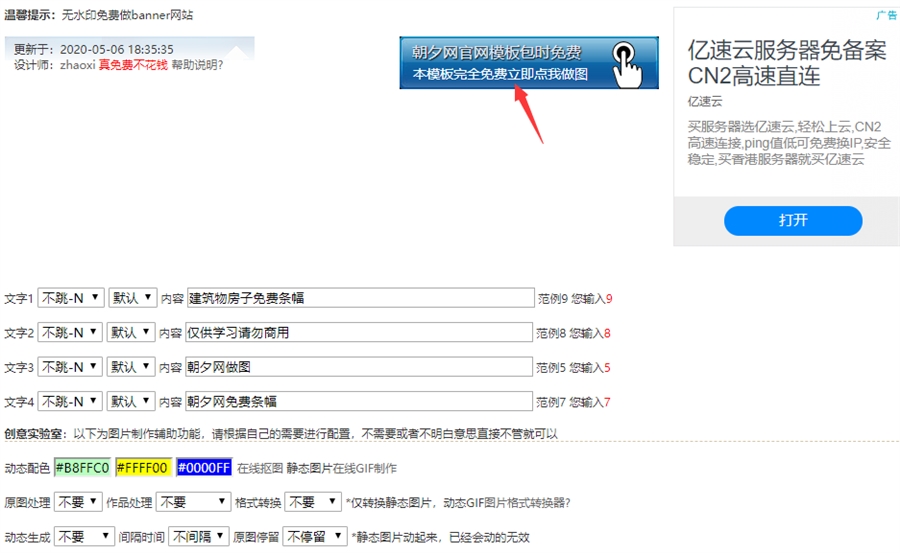The width and height of the screenshot is (900, 553).
Task: Focus the 文字3 朝夕网做图 text field
Action: pos(360,367)
